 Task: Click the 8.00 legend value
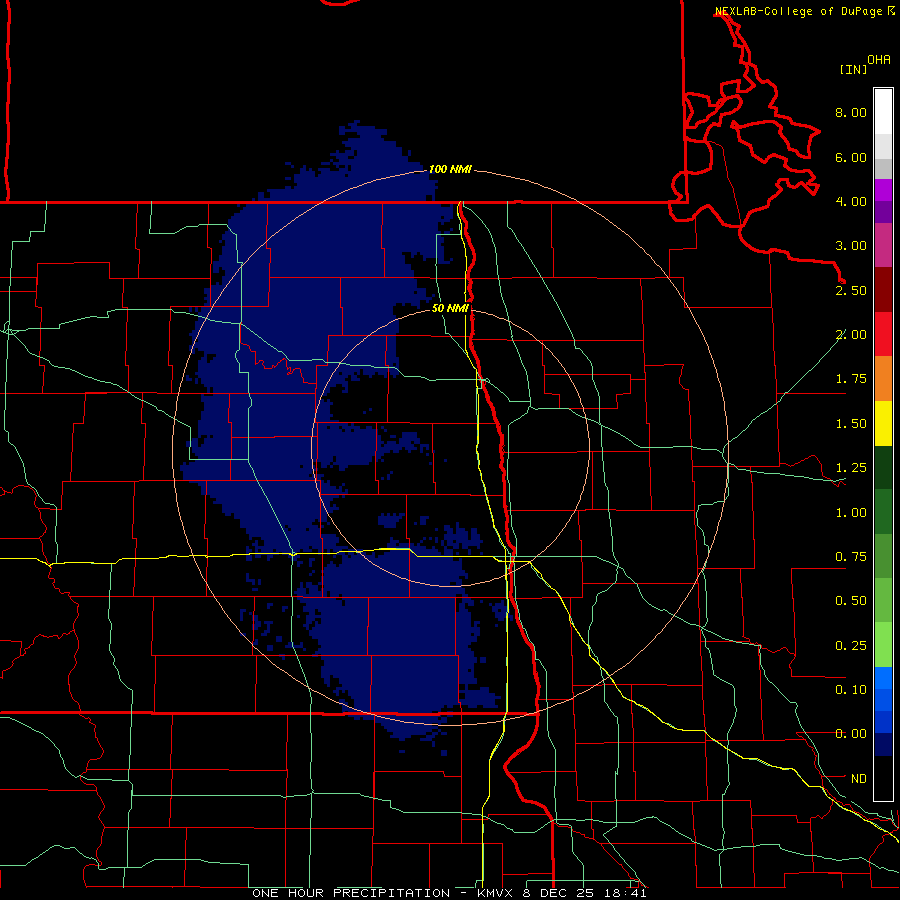(851, 112)
